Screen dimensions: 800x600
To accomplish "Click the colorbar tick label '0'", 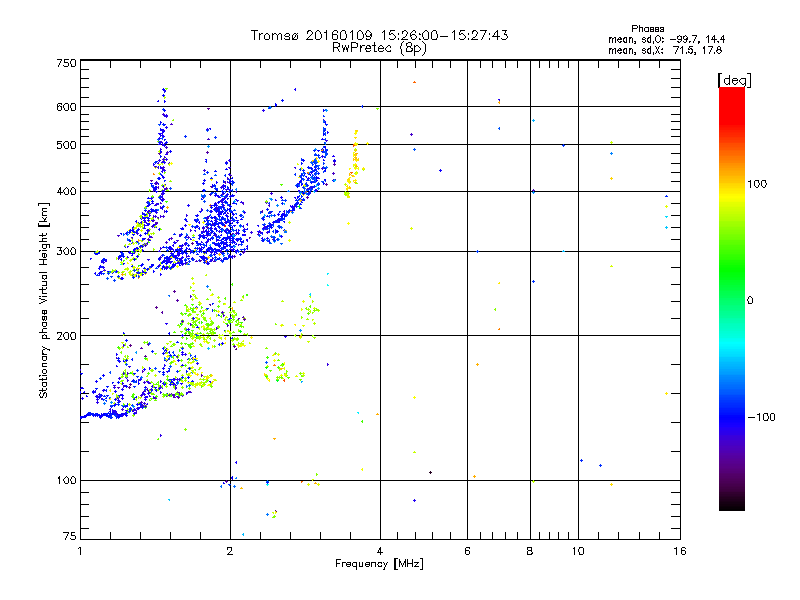I will 750,301.
